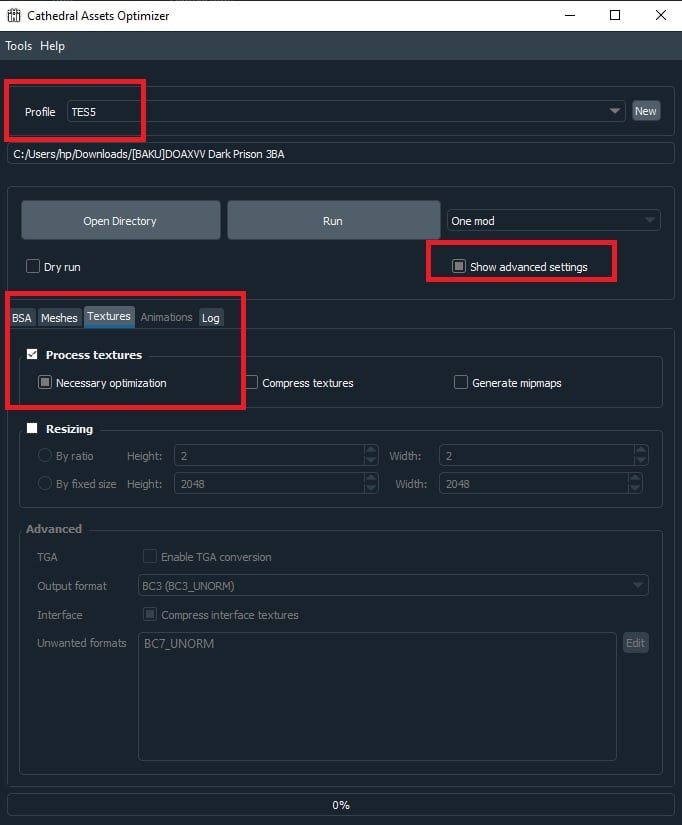Toggle Show advanced settings checkbox

click(x=459, y=266)
